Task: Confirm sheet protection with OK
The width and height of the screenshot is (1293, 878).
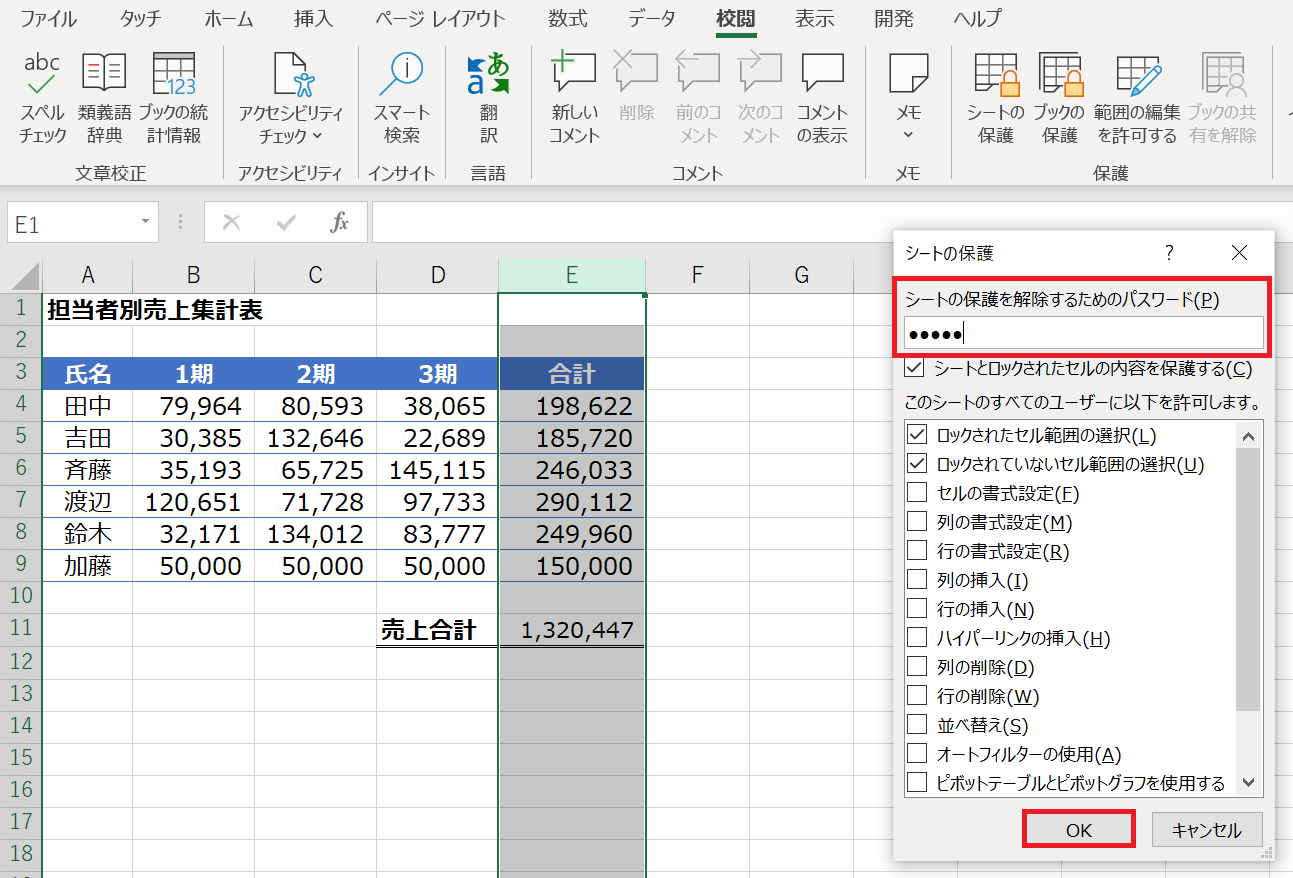Action: tap(1078, 830)
